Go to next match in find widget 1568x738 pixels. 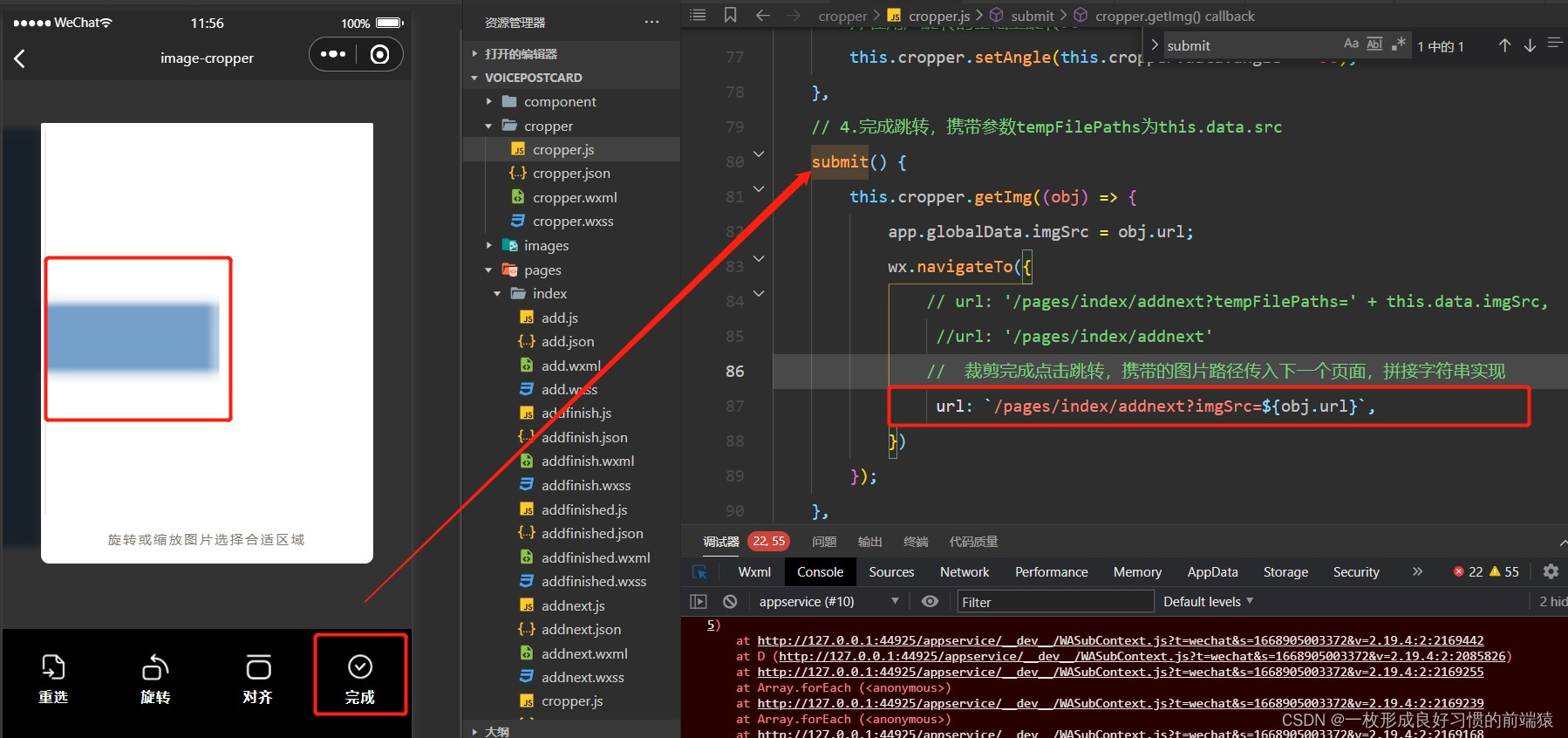coord(1530,45)
